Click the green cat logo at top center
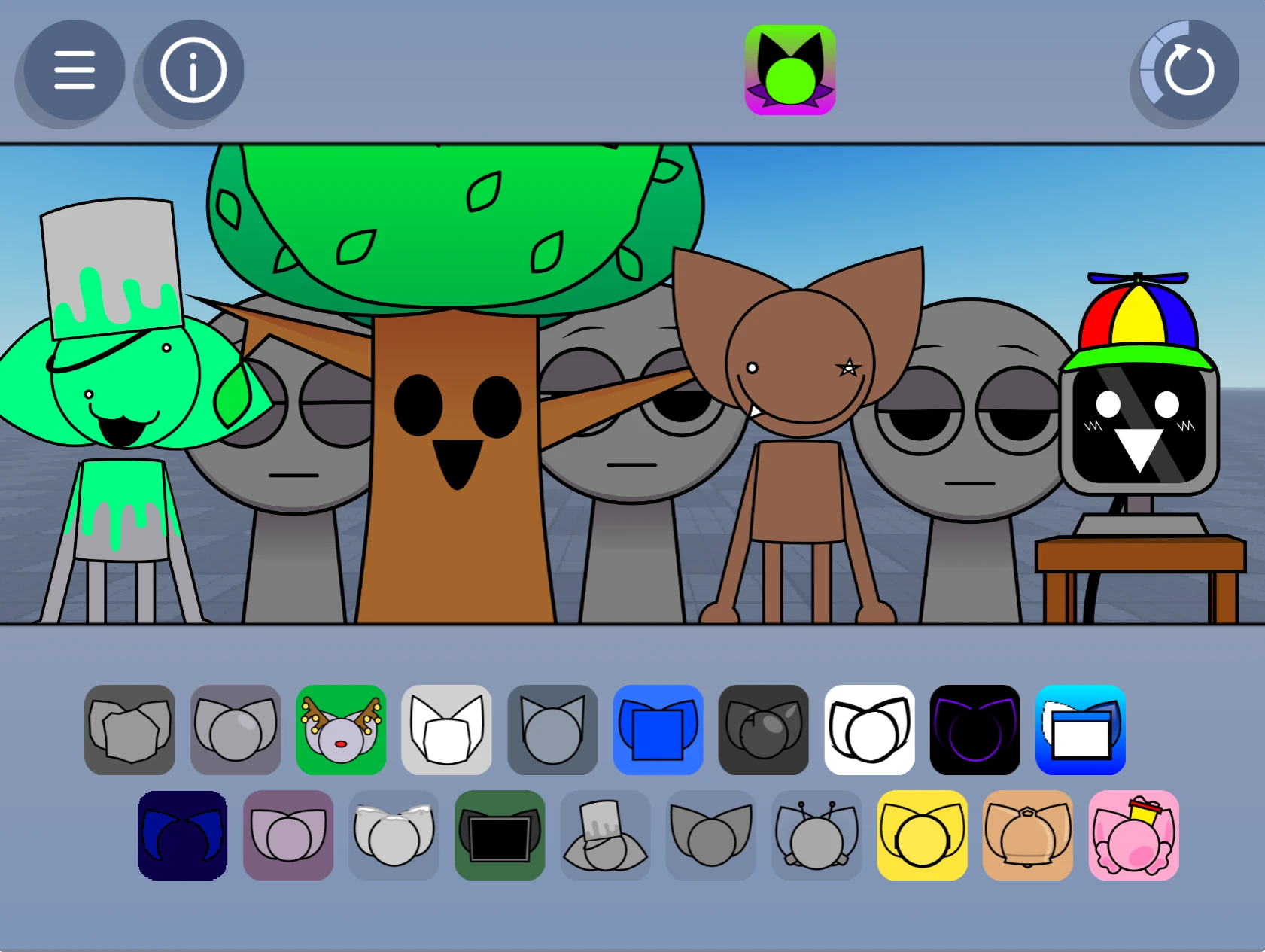1265x952 pixels. click(790, 69)
